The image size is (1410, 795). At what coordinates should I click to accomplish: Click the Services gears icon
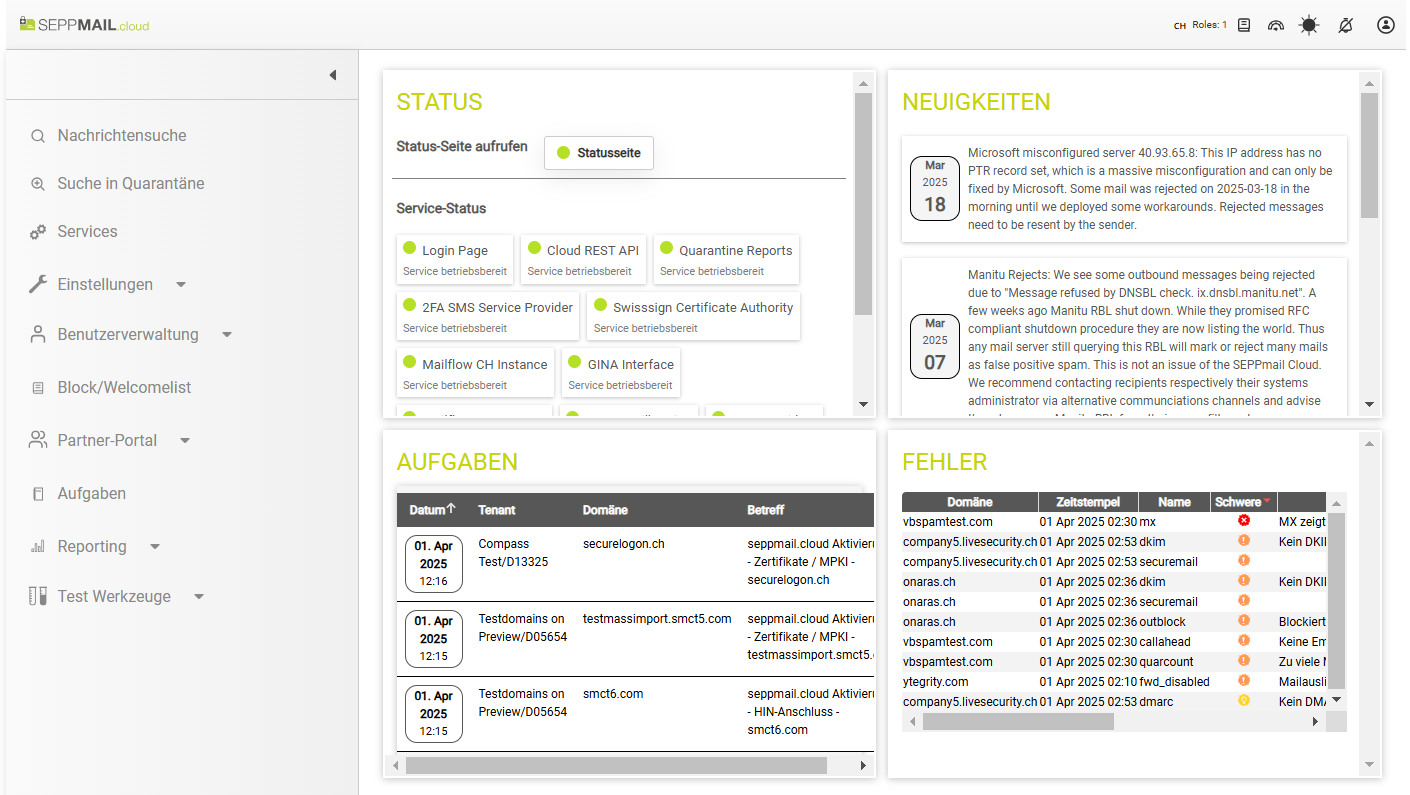click(x=38, y=232)
